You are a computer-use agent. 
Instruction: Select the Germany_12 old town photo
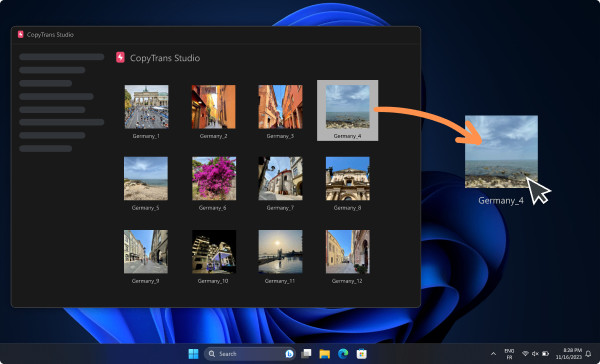[x=347, y=251]
